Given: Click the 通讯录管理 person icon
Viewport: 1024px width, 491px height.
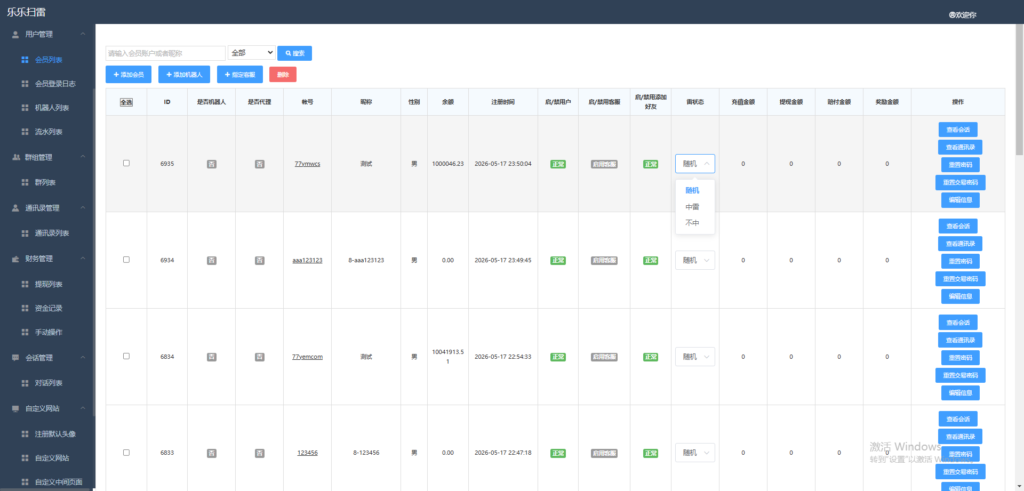Looking at the screenshot, I should (16, 208).
